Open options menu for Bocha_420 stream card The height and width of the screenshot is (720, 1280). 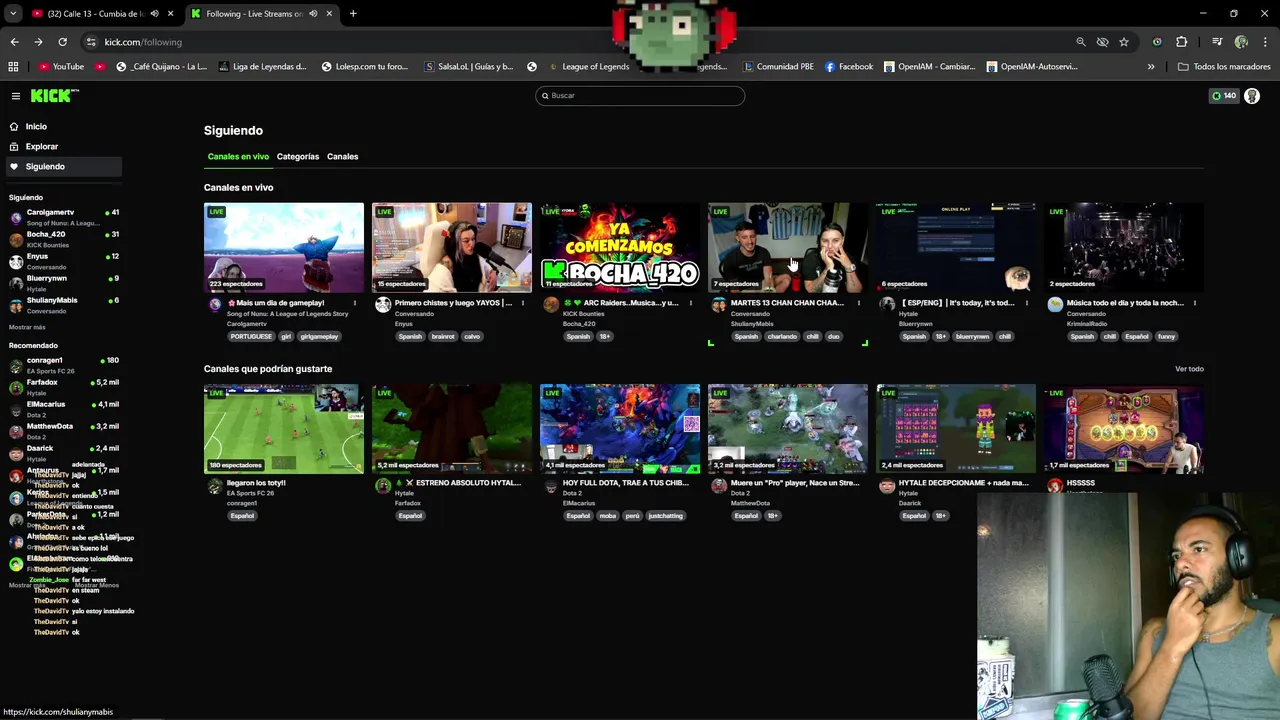tap(691, 303)
